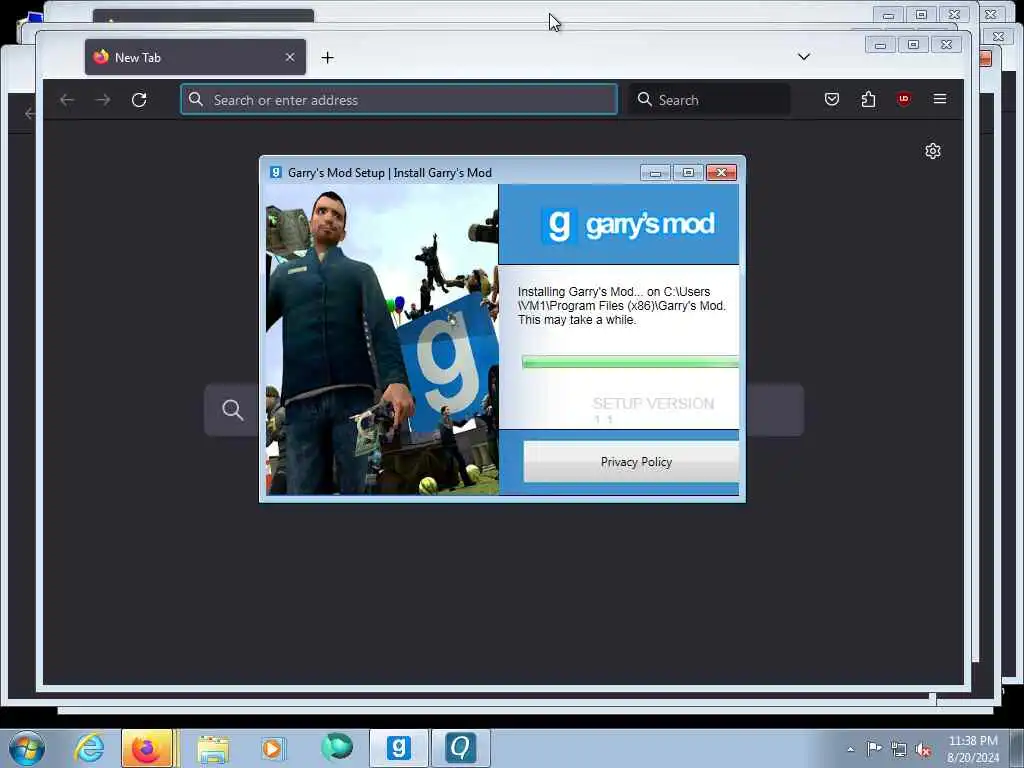
Task: Open a new tab with the plus button
Action: point(327,57)
